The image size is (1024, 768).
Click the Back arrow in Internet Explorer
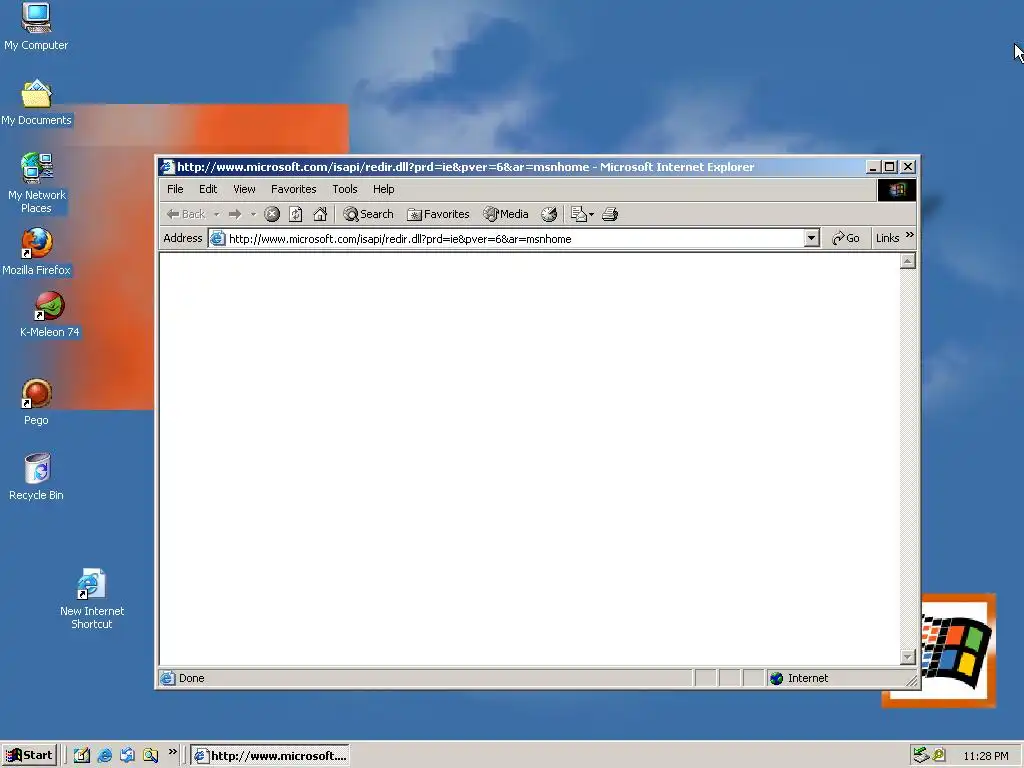pyautogui.click(x=185, y=214)
